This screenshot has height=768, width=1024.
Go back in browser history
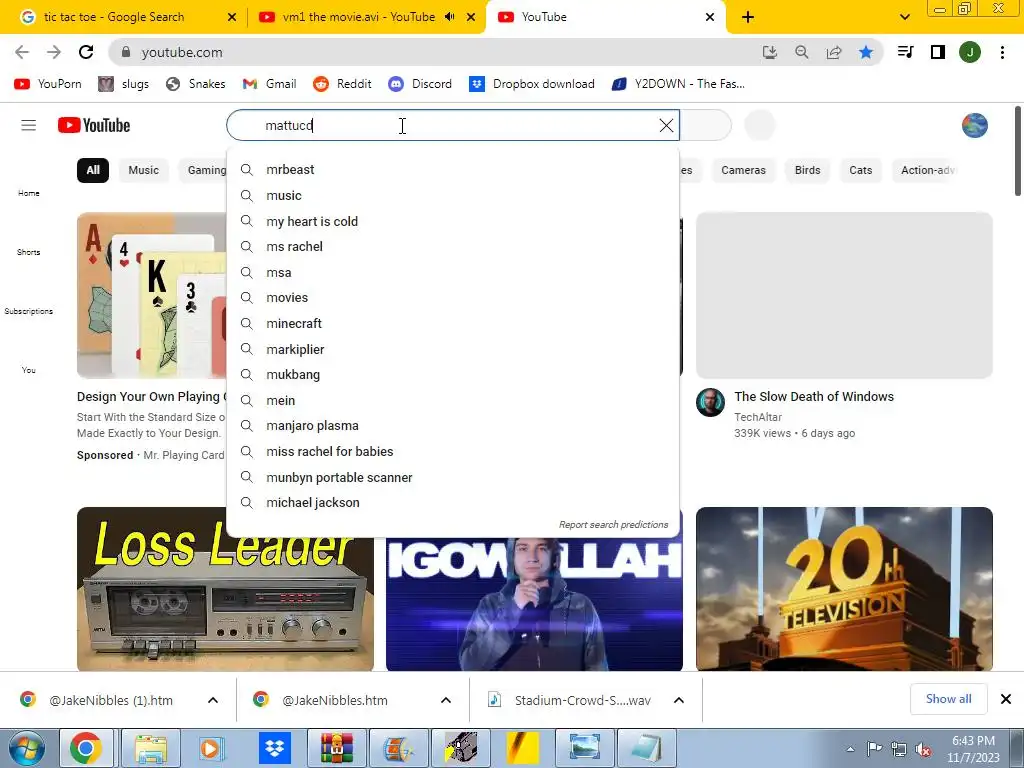pyautogui.click(x=22, y=52)
